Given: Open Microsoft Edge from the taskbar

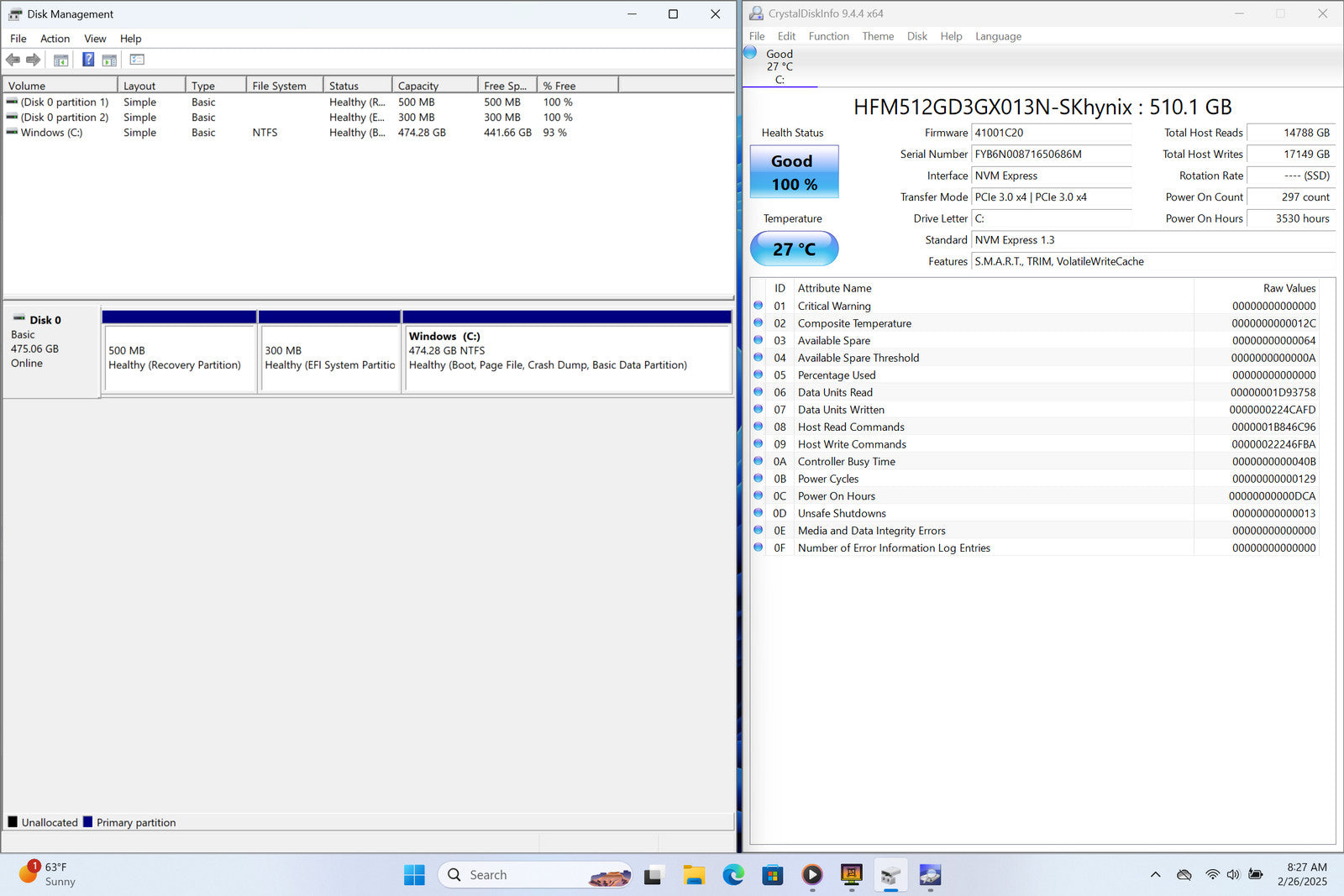Looking at the screenshot, I should (733, 875).
